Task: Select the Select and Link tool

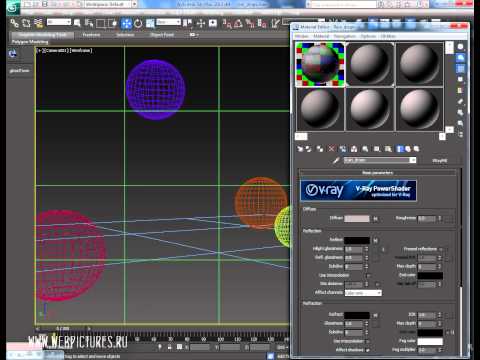Action: coord(14,23)
